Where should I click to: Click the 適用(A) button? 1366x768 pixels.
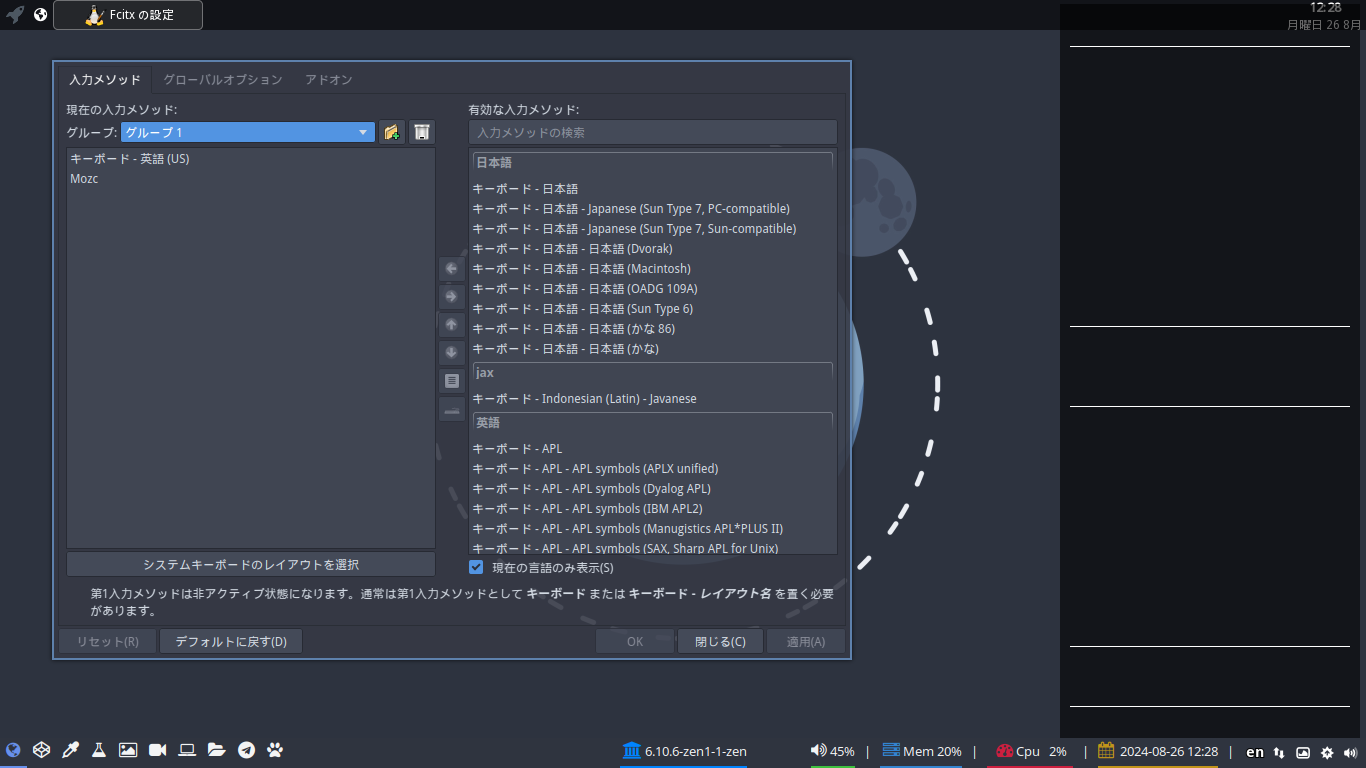[806, 641]
